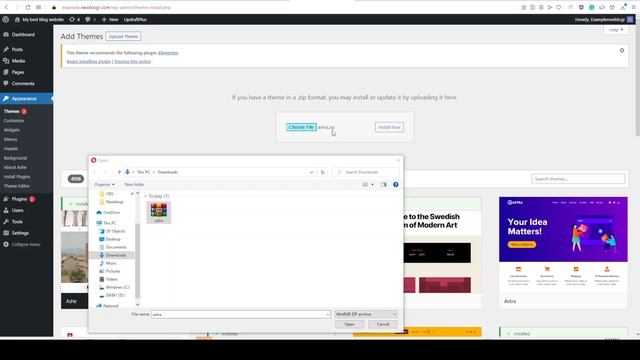Open 'My best blog website' site link
The image size is (640, 360).
tap(39, 19)
